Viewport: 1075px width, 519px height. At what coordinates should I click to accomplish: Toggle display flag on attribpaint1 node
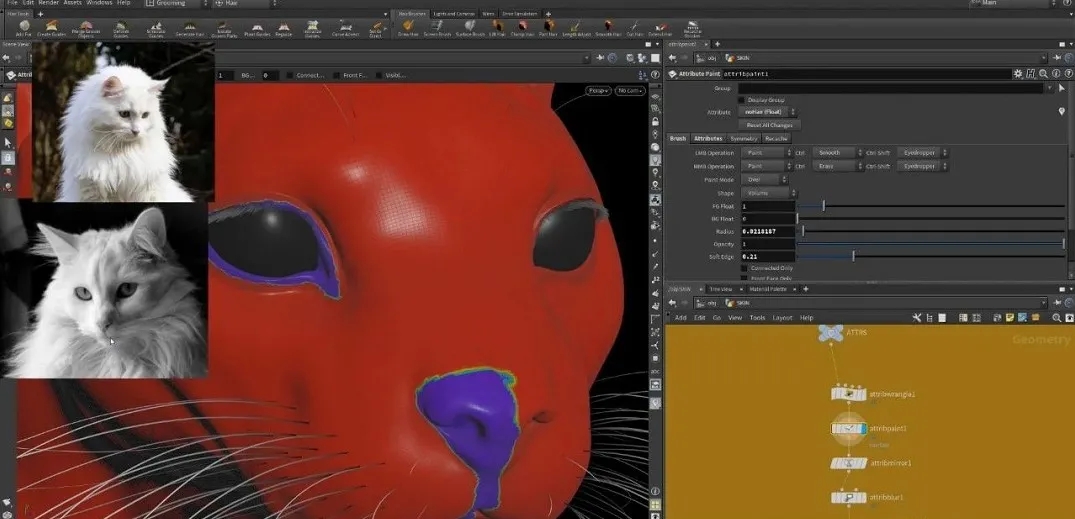click(862, 429)
